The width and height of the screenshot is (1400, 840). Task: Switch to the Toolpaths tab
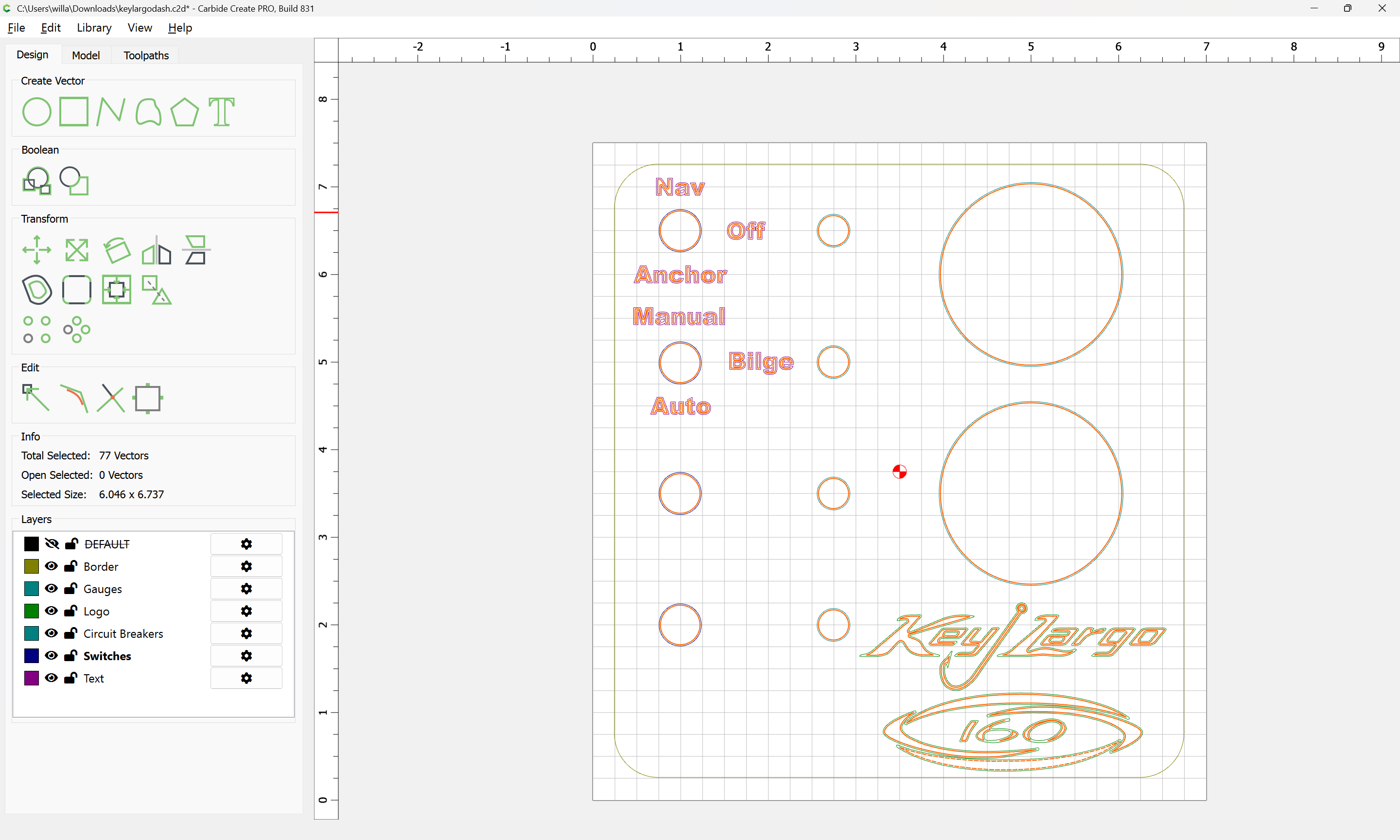[146, 55]
